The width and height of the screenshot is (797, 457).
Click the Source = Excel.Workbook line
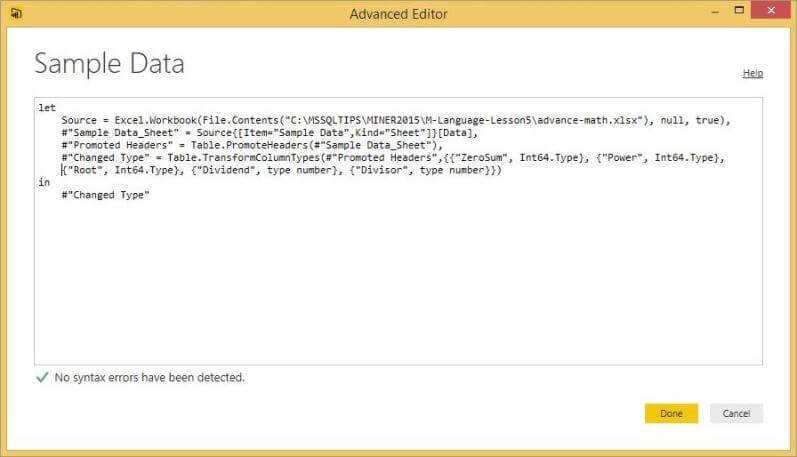(x=395, y=120)
